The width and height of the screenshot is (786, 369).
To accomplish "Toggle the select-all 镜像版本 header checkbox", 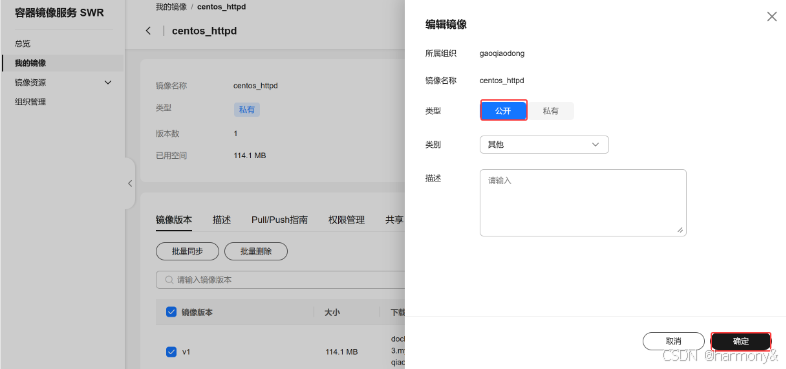I will [171, 312].
